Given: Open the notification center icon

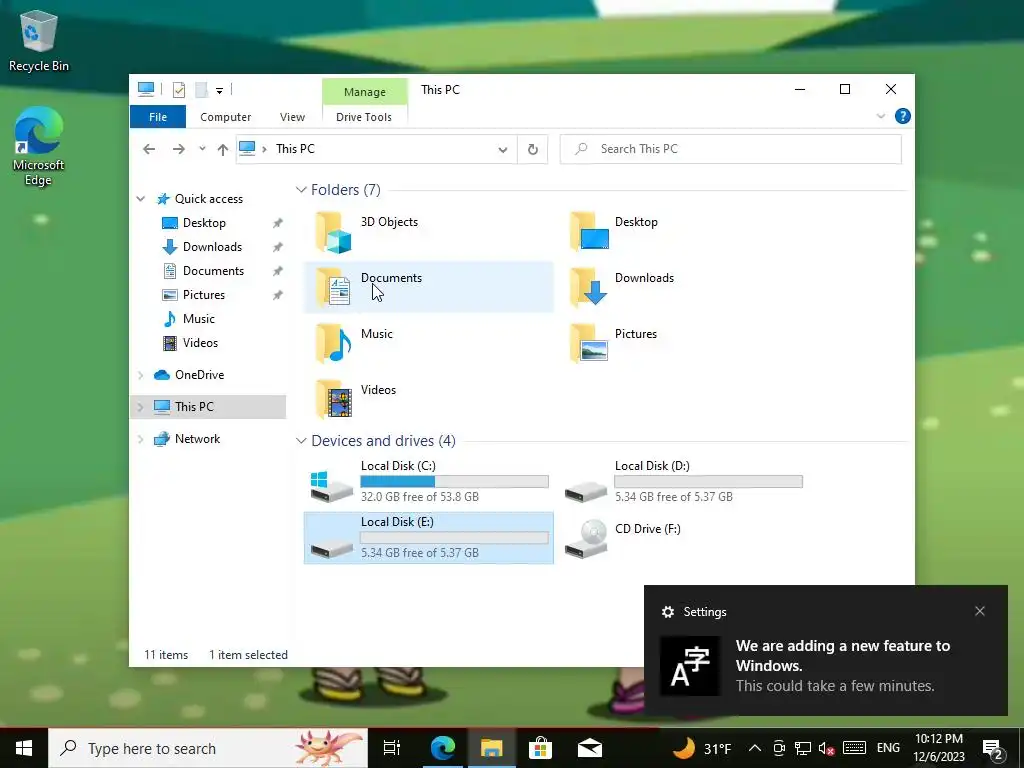Looking at the screenshot, I should pyautogui.click(x=993, y=749).
